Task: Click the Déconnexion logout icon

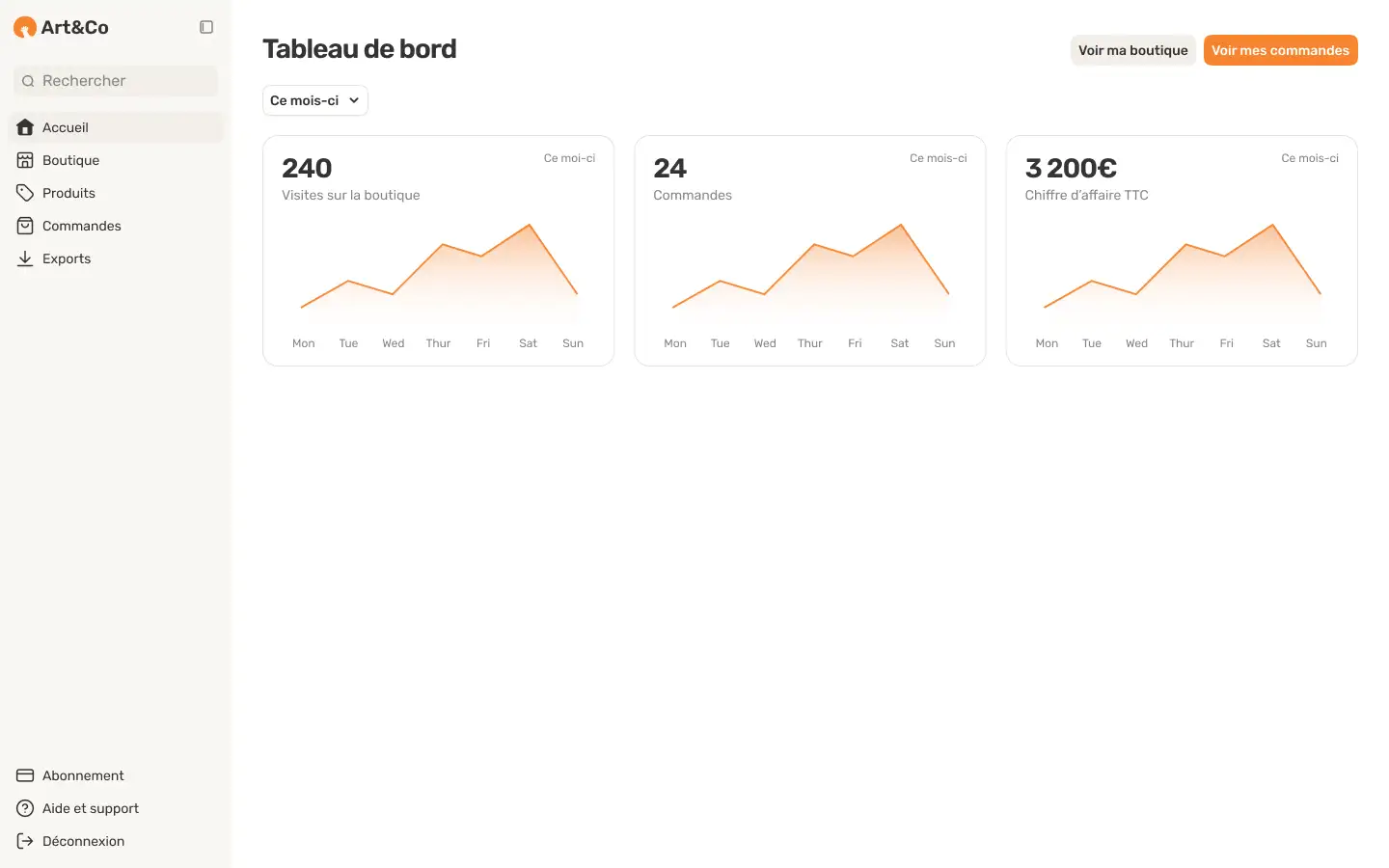Action: tap(25, 841)
